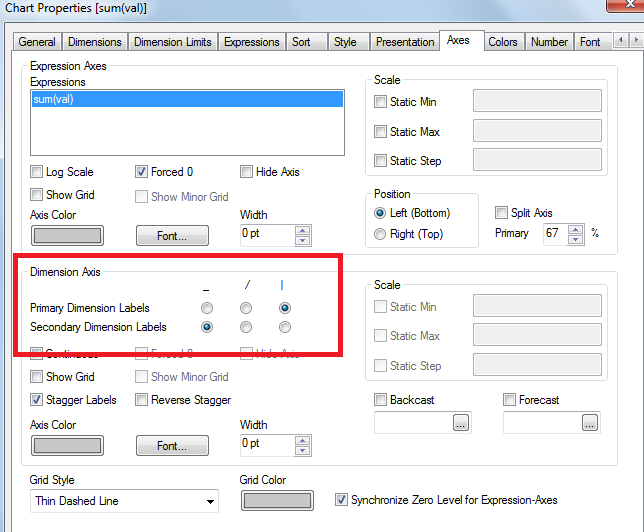
Task: Open Backcast ellipsis browse button
Action: (460, 423)
